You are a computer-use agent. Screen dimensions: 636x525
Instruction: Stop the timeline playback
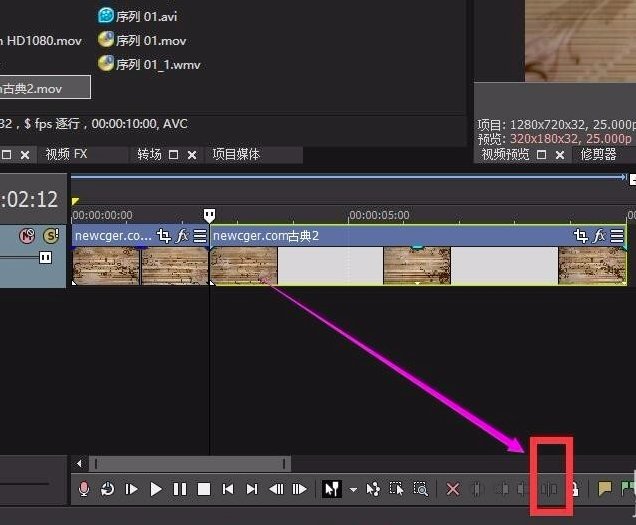[x=204, y=489]
